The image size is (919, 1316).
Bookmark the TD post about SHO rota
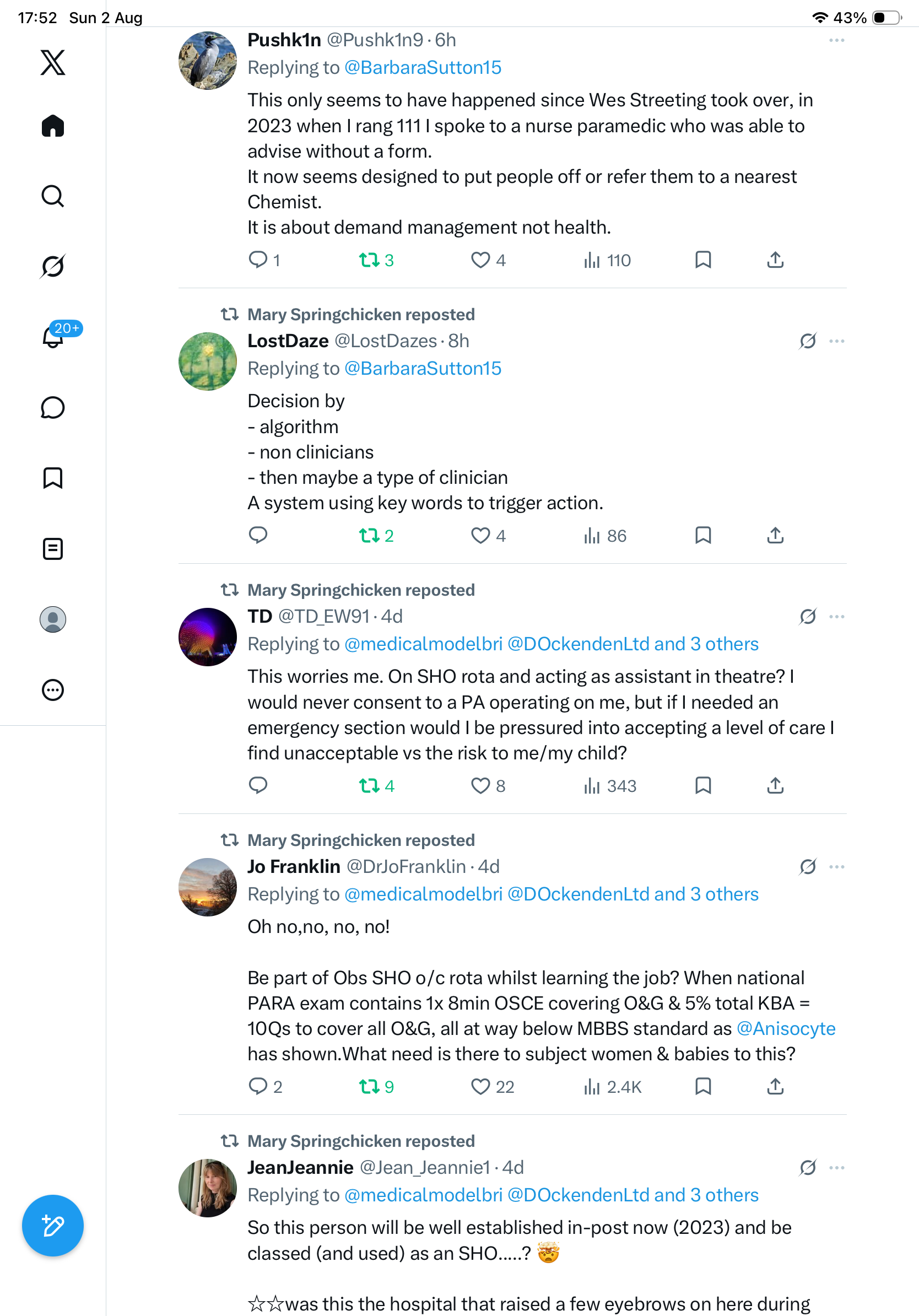click(x=703, y=786)
